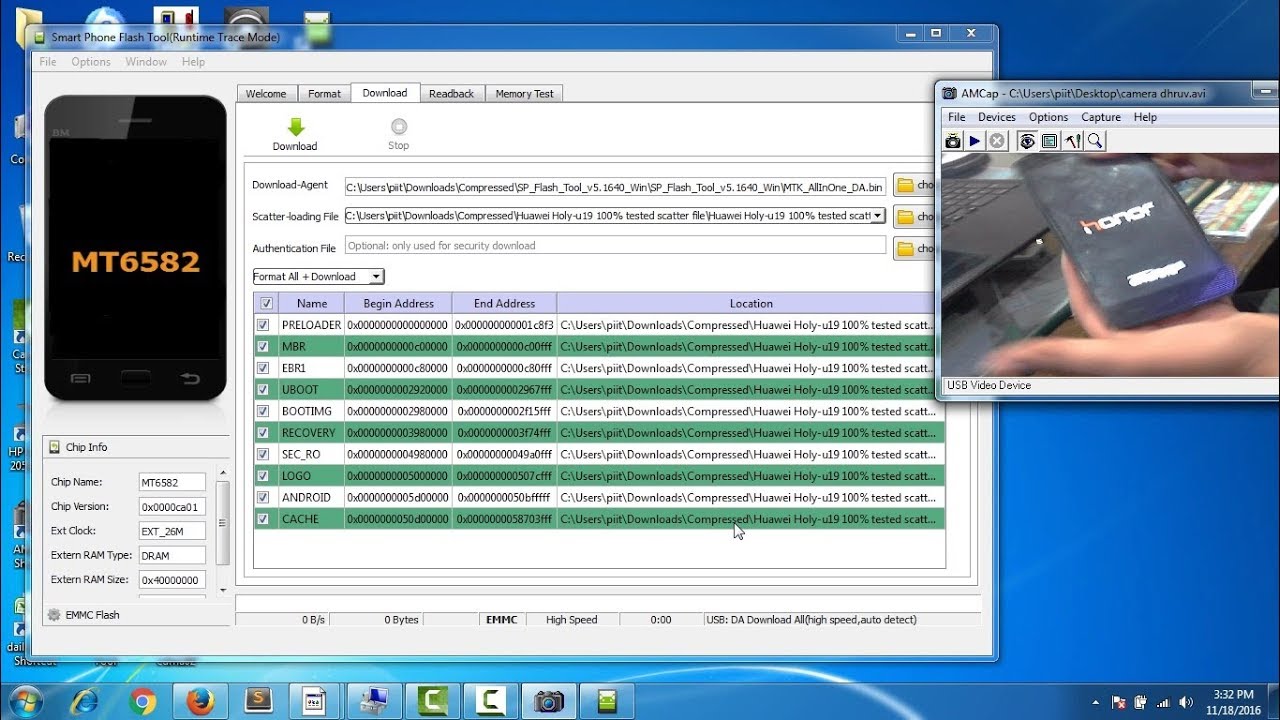Click the grey Stop icon
1280x720 pixels.
399,126
